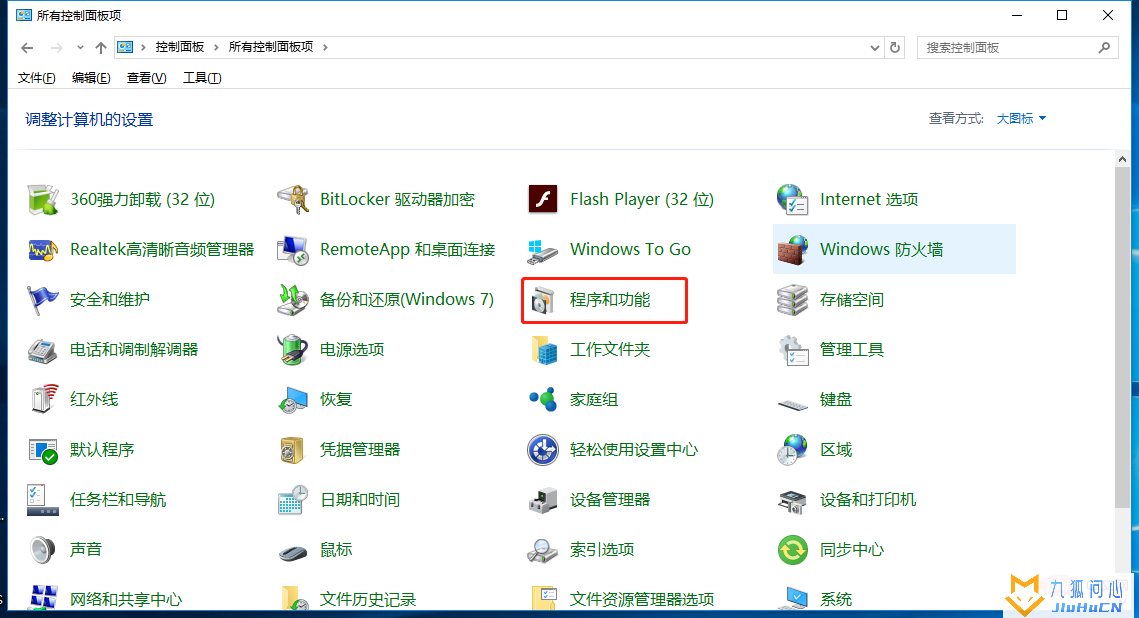Open Realtek高清晰音频管理器 icon

pyautogui.click(x=43, y=250)
